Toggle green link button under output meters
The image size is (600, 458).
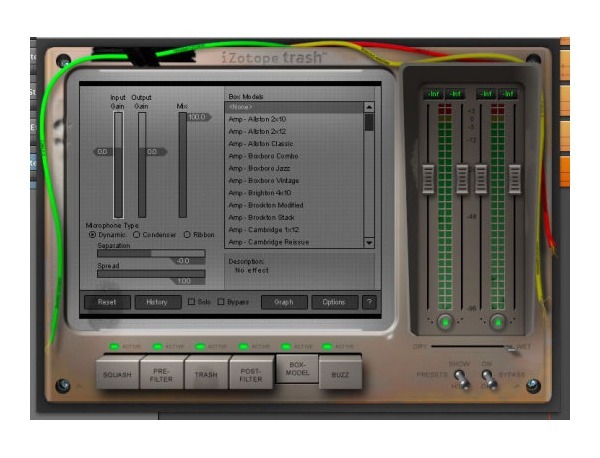click(x=498, y=322)
